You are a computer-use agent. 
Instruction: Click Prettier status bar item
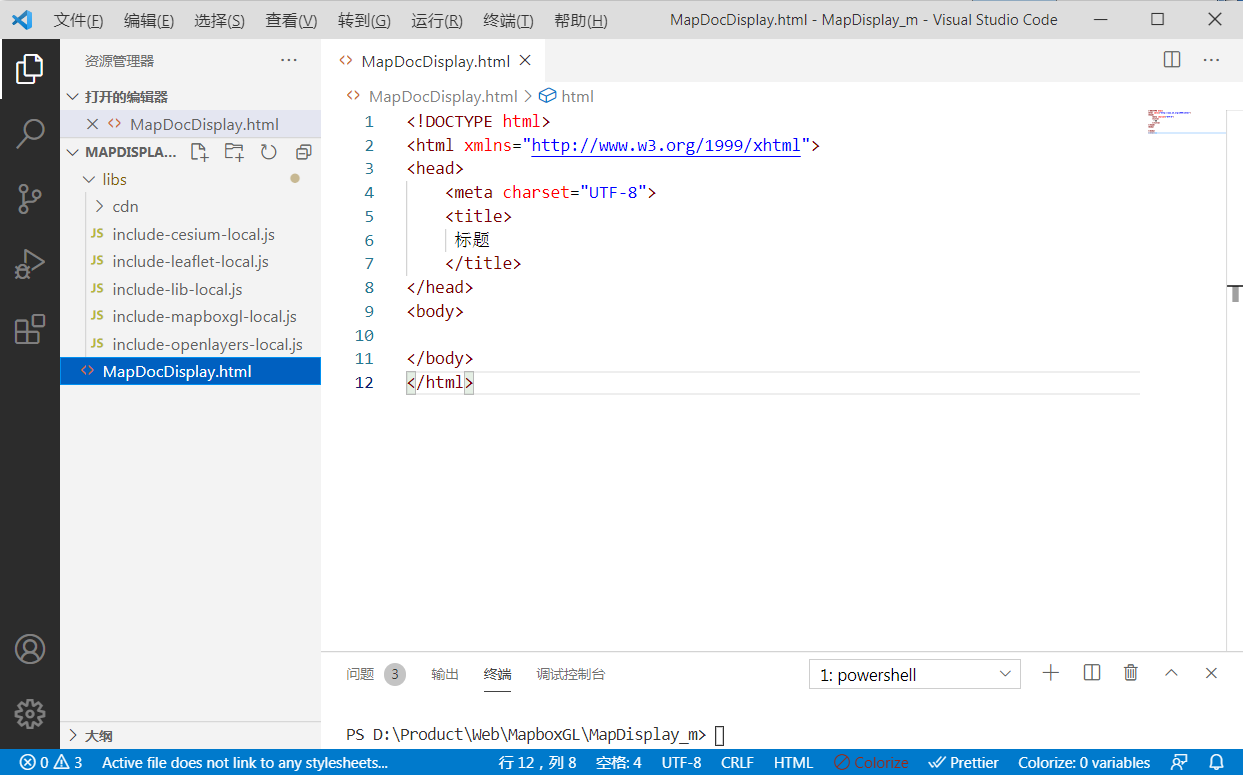pos(963,762)
